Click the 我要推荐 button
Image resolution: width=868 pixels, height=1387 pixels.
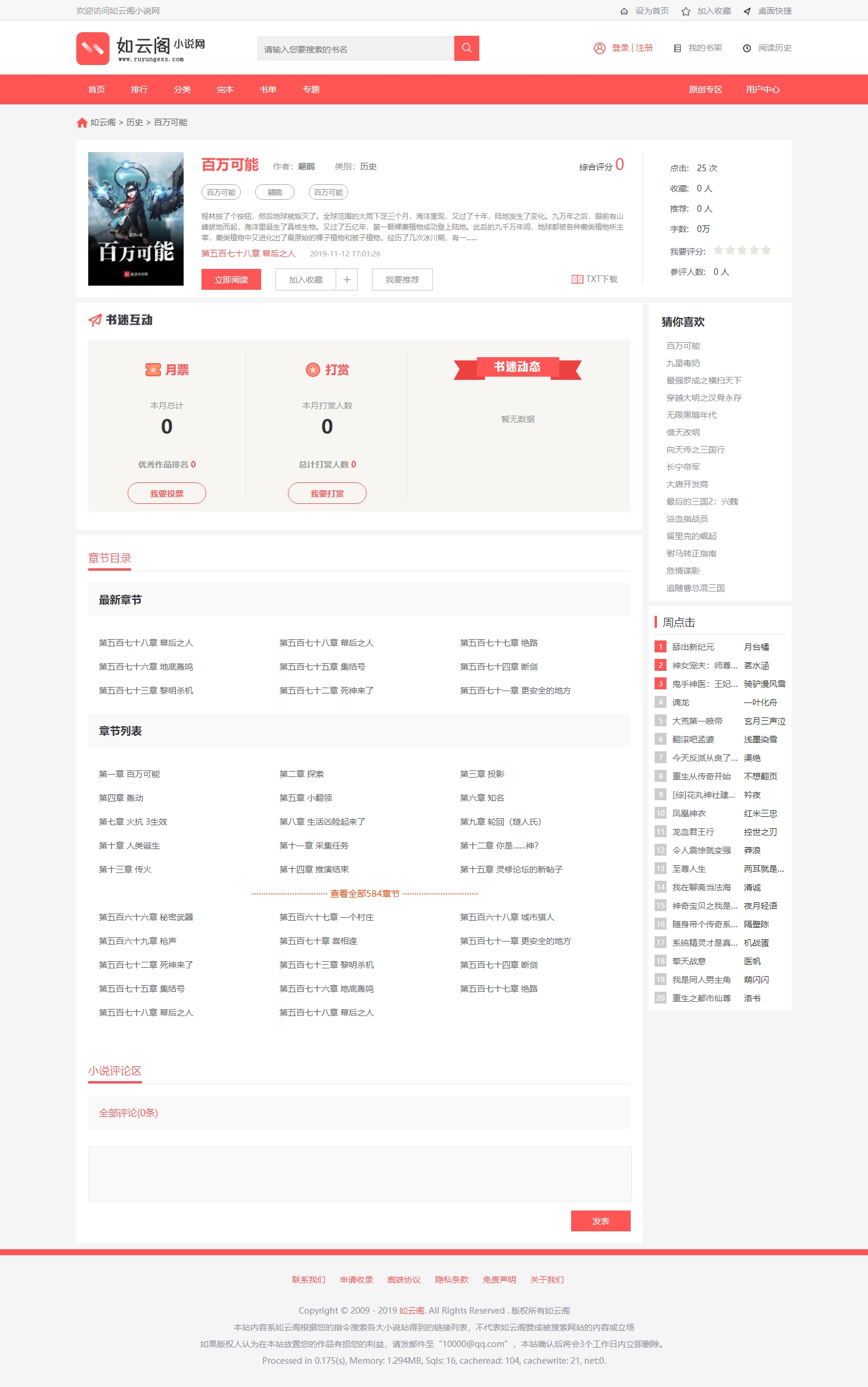click(402, 280)
